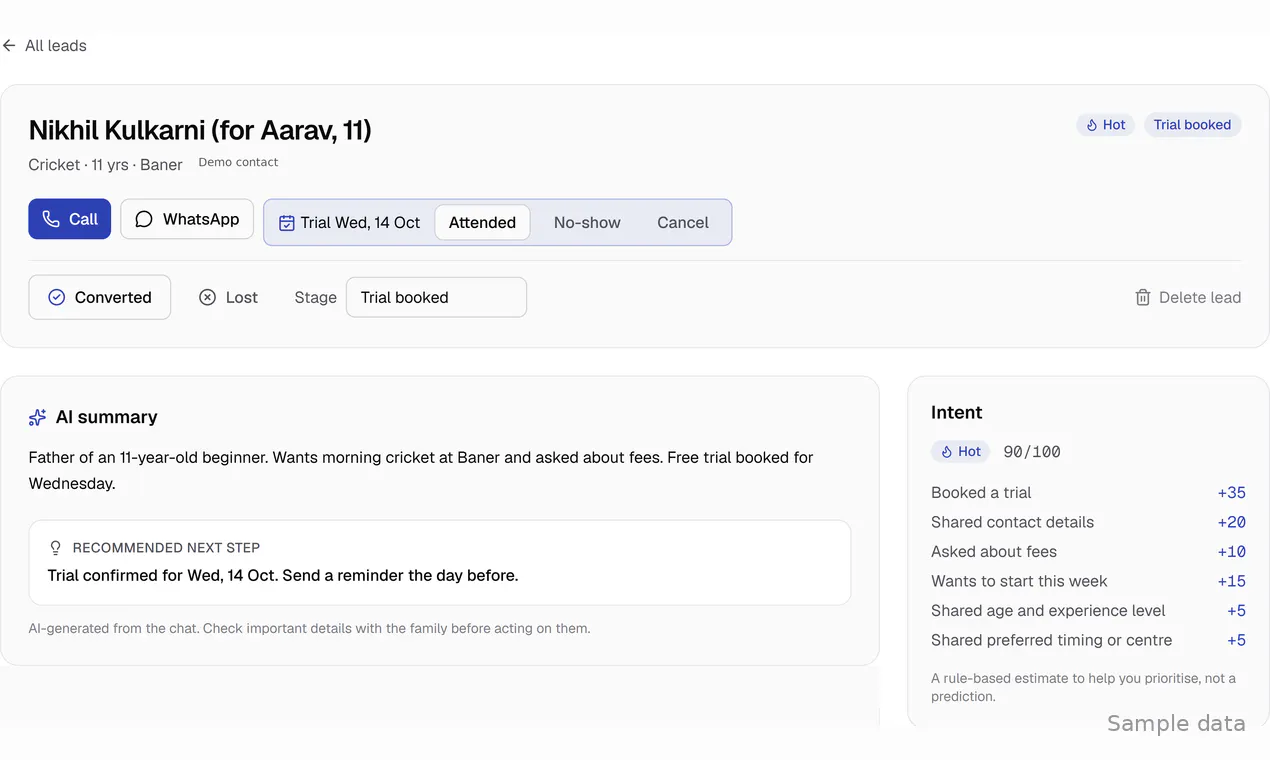Click the 90/100 intent score
This screenshot has height=760, width=1270.
coord(1032,452)
